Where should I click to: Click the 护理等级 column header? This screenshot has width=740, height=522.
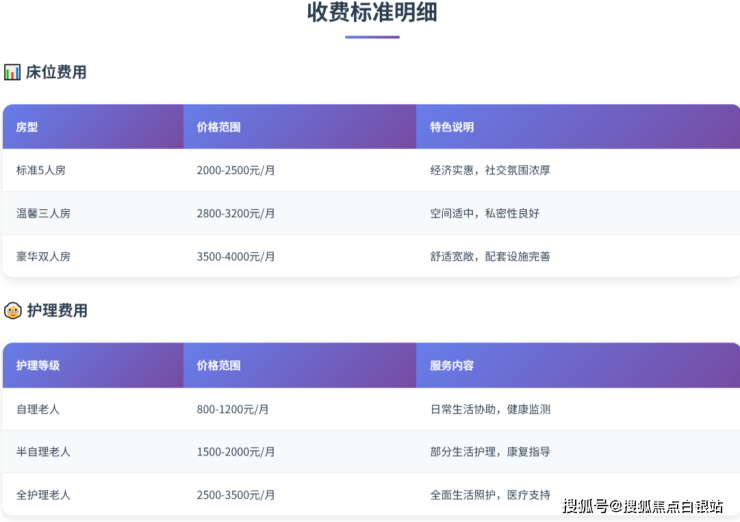[x=38, y=366]
